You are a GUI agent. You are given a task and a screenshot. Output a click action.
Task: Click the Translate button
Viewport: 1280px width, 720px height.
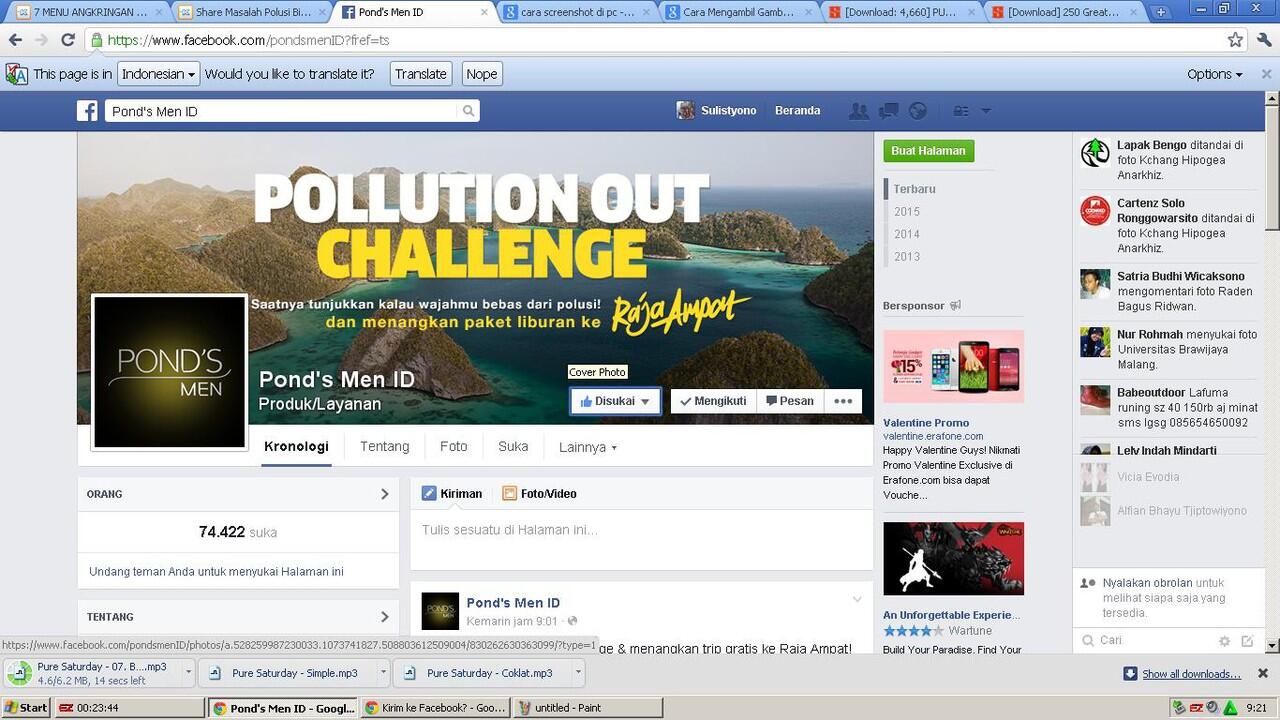click(420, 74)
